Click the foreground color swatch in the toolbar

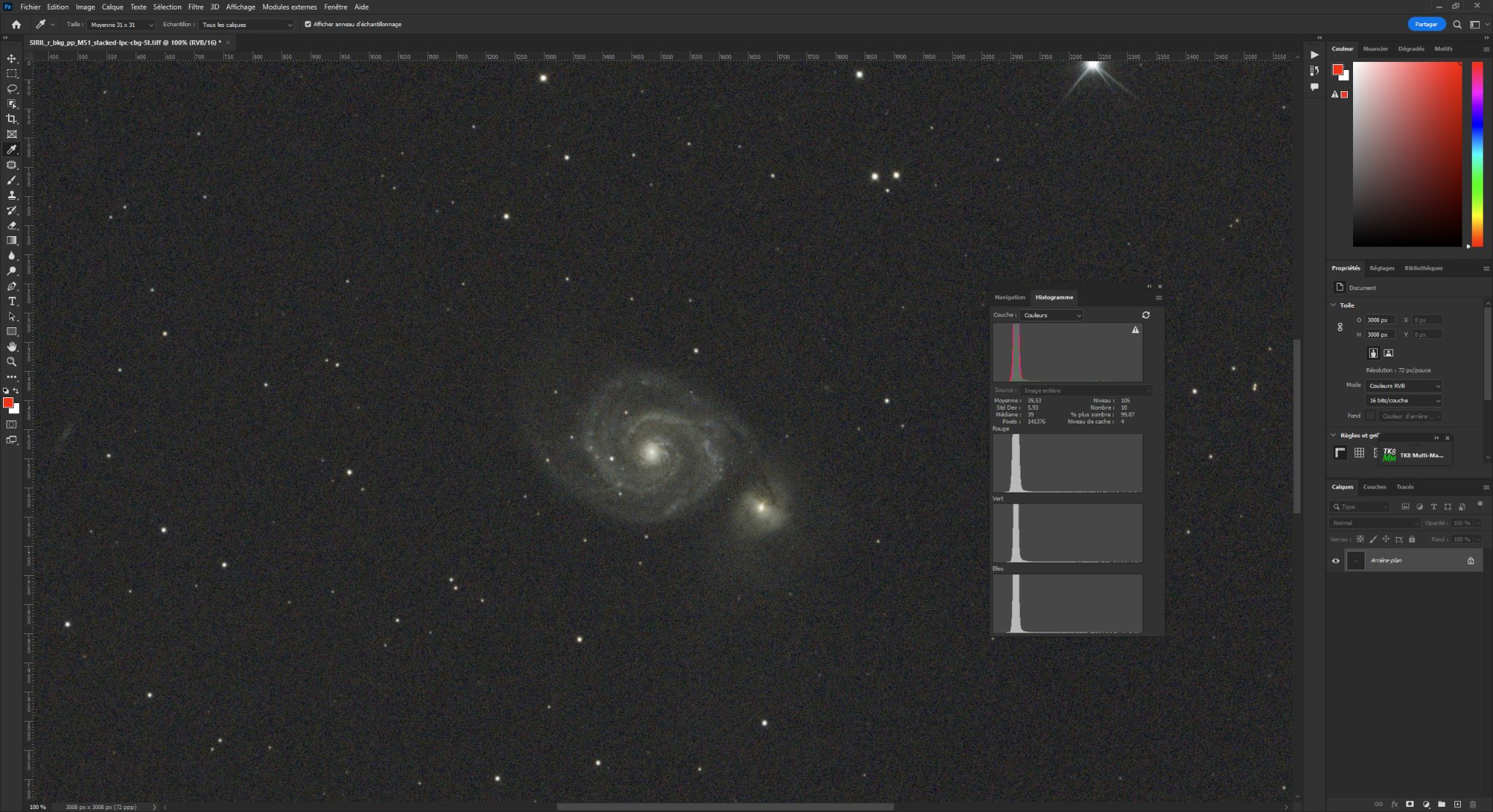[8, 402]
